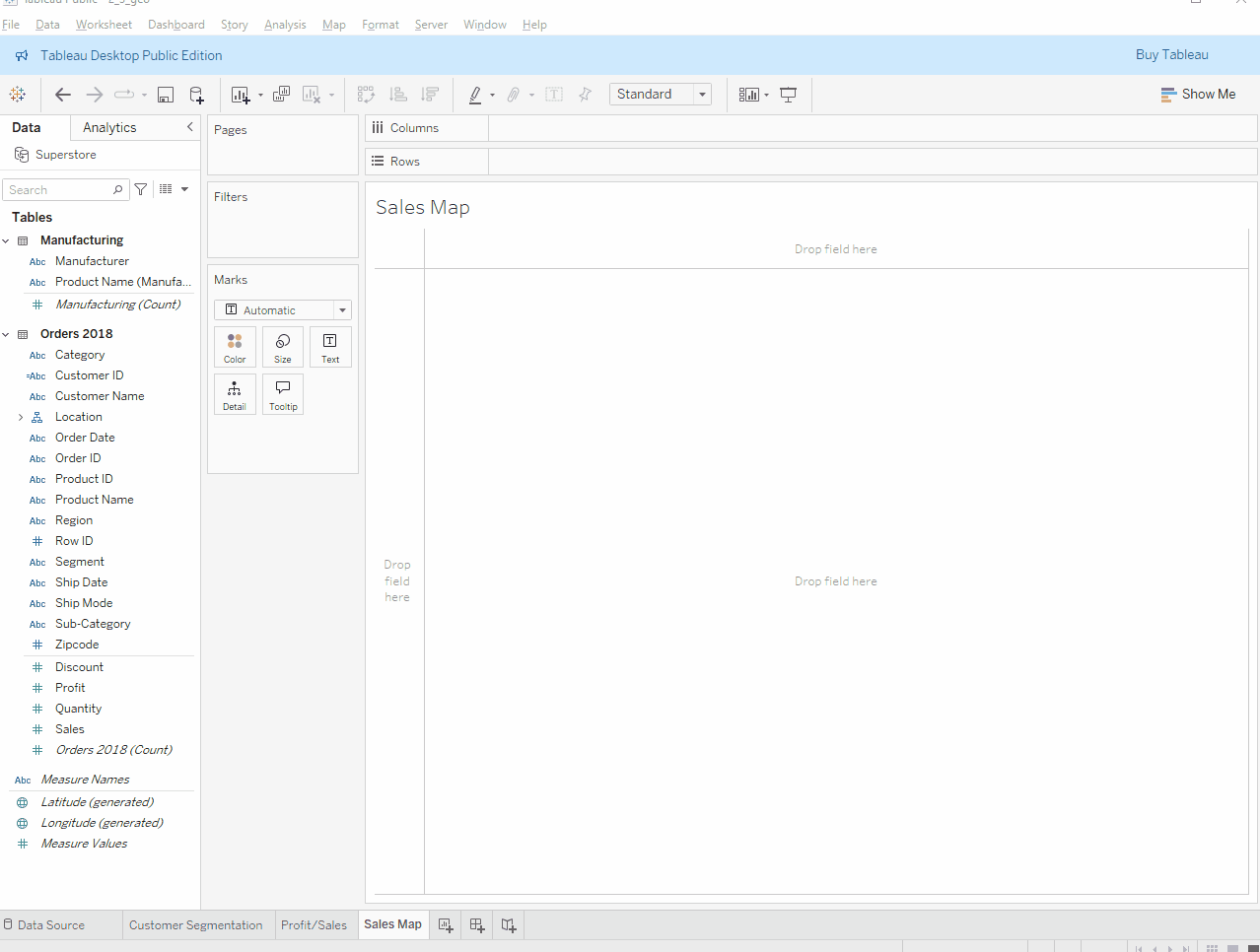The width and height of the screenshot is (1260, 952).
Task: Click the New Worksheet toolbar icon
Action: 241,95
